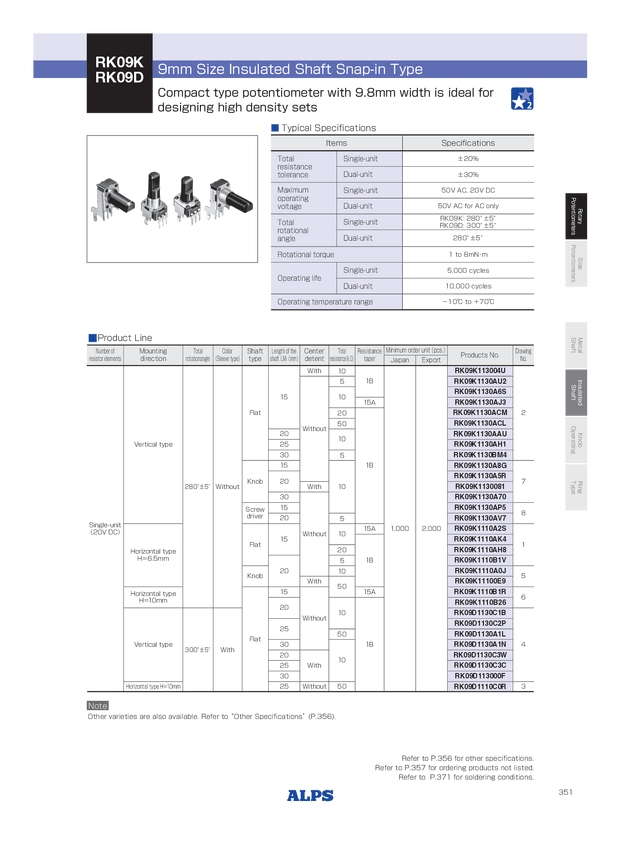621x850 pixels.
Task: Select product number RK09K1130AP5
Action: coord(480,507)
